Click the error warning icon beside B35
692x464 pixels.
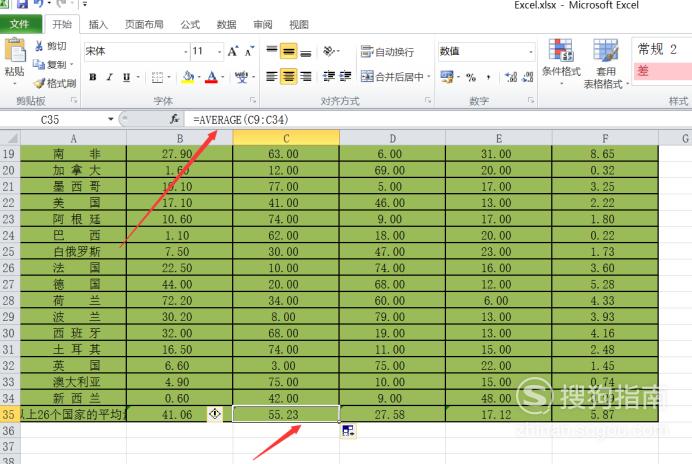[215, 414]
